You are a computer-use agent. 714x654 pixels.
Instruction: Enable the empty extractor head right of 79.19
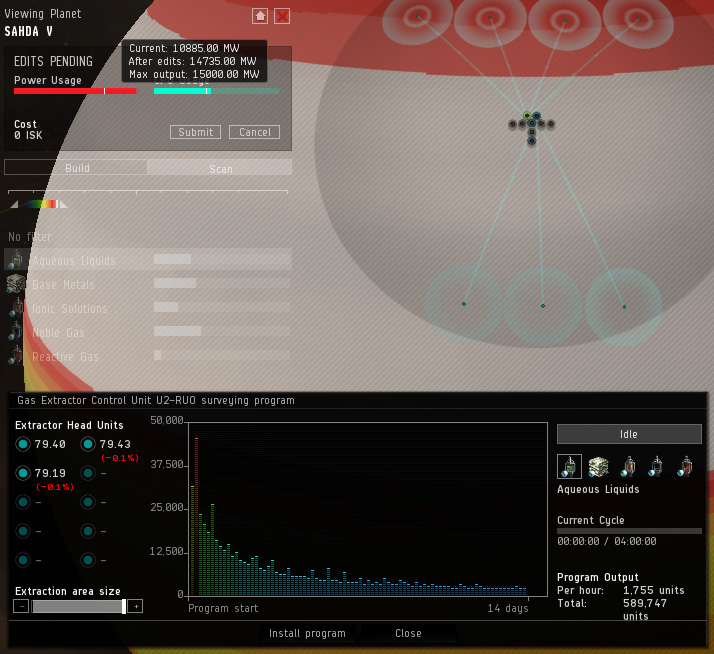click(88, 473)
